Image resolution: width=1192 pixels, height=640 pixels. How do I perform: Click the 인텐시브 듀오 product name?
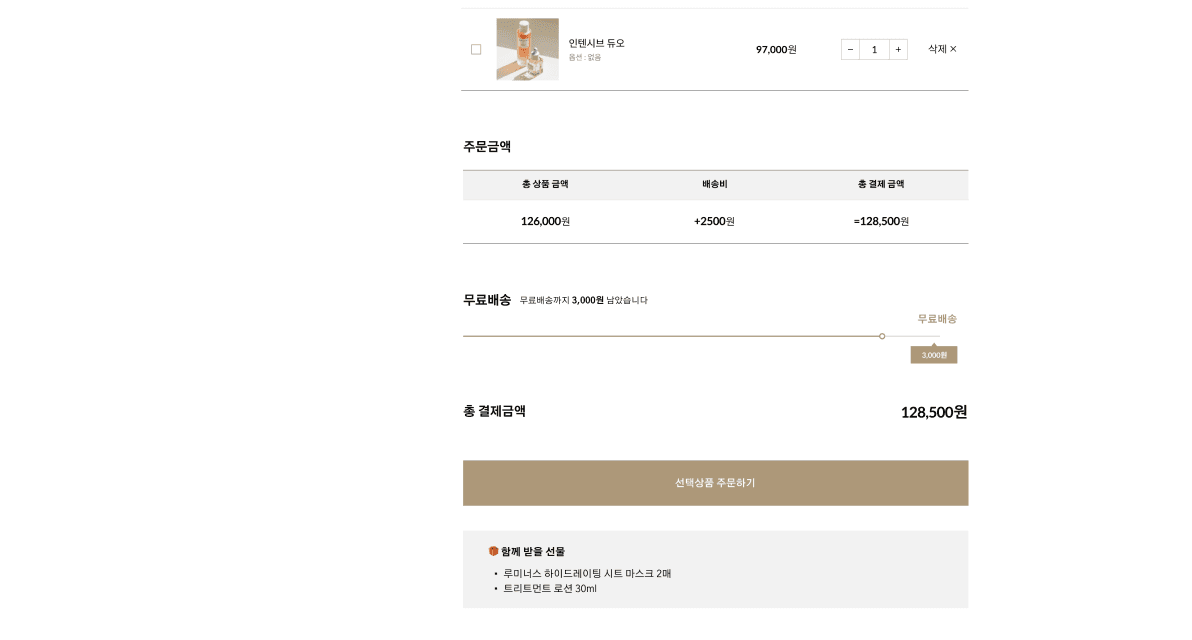tap(595, 43)
